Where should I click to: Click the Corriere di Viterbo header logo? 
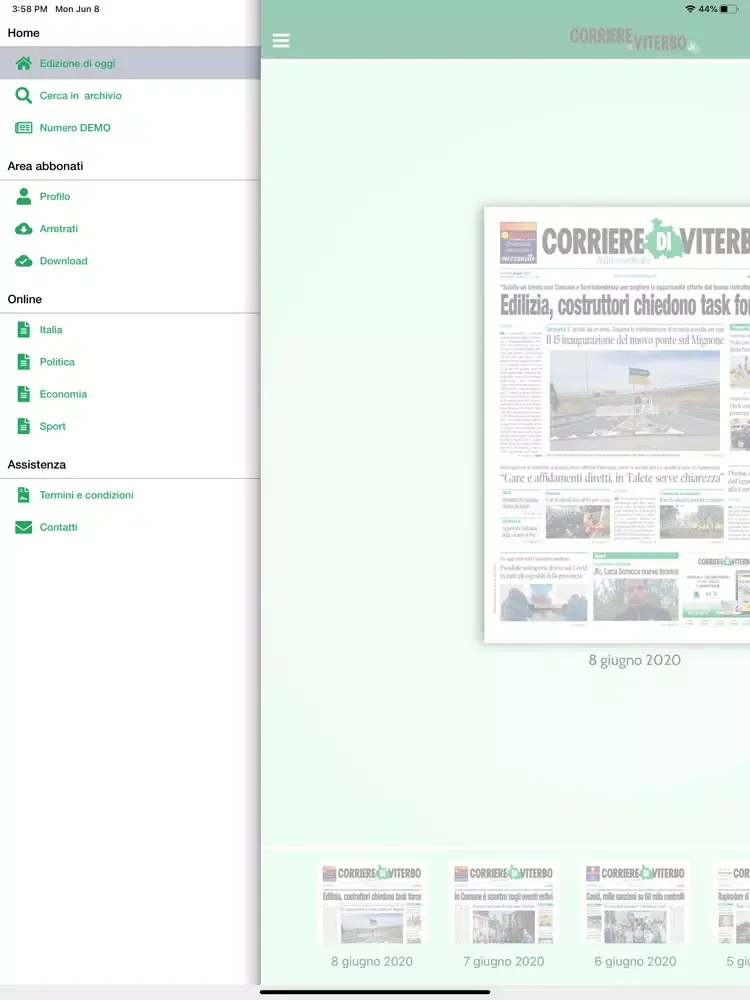click(x=635, y=40)
